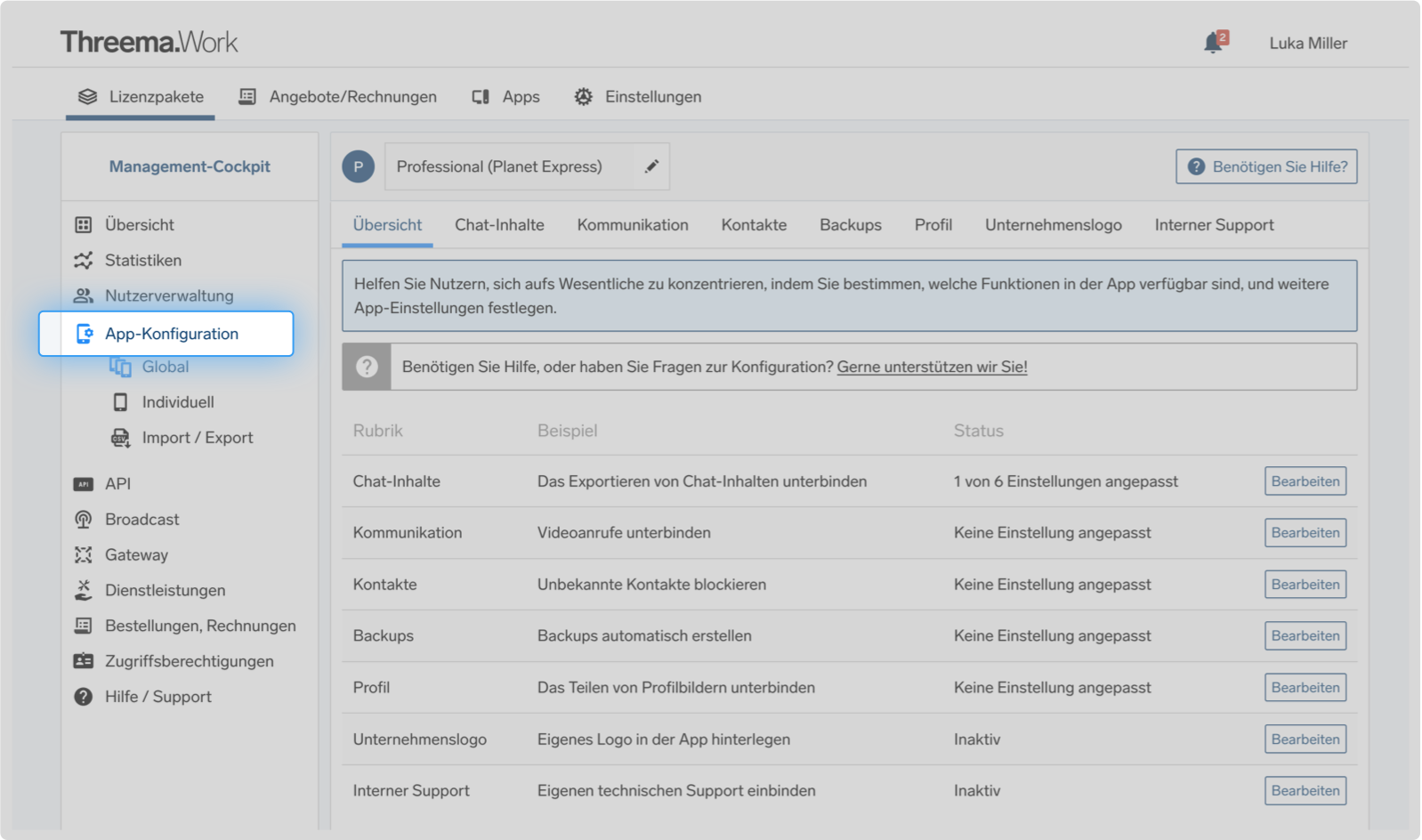This screenshot has width=1422, height=840.
Task: Switch to the Interner Support sub-tab
Action: pyautogui.click(x=1215, y=225)
